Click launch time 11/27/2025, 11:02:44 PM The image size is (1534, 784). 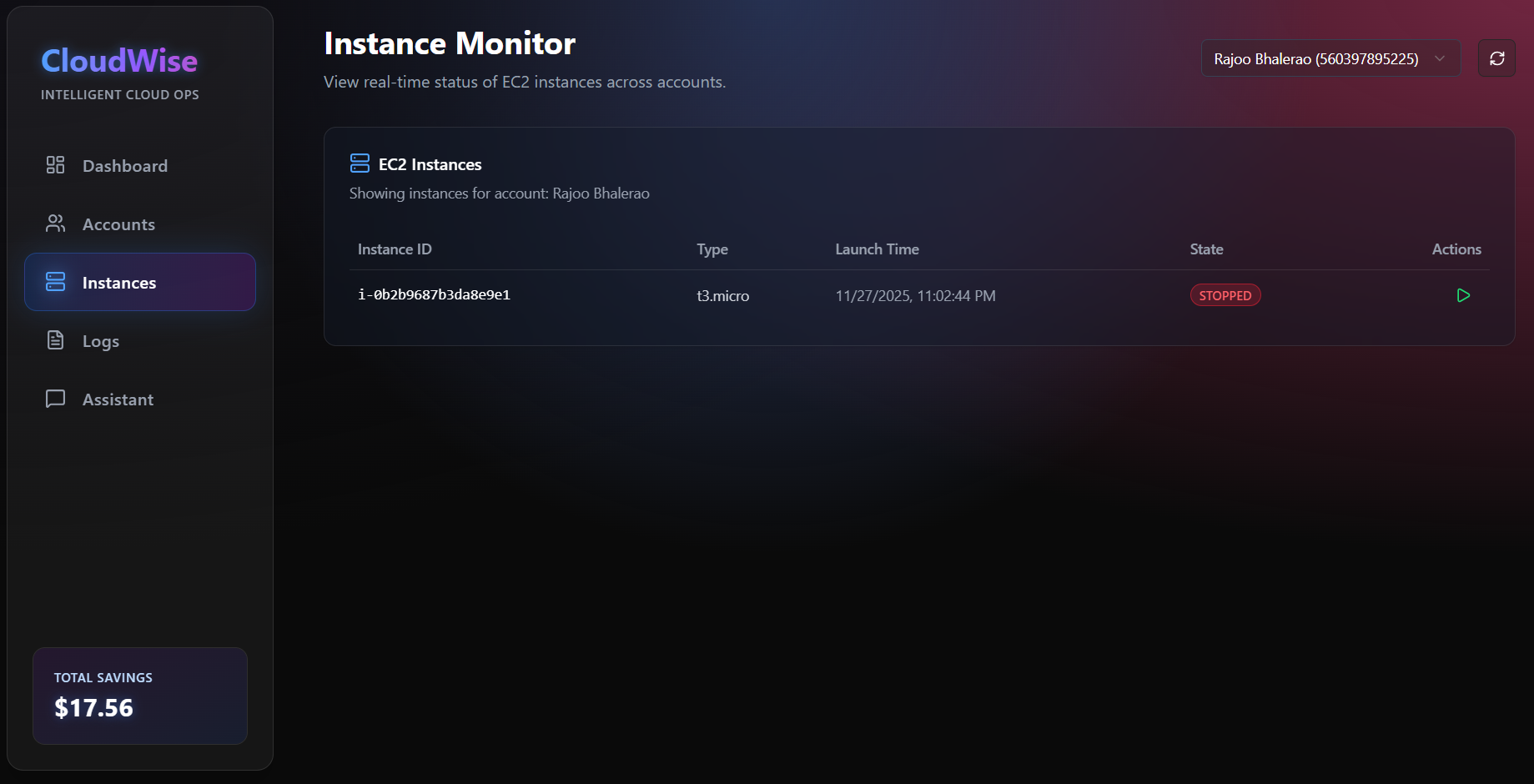tap(916, 296)
